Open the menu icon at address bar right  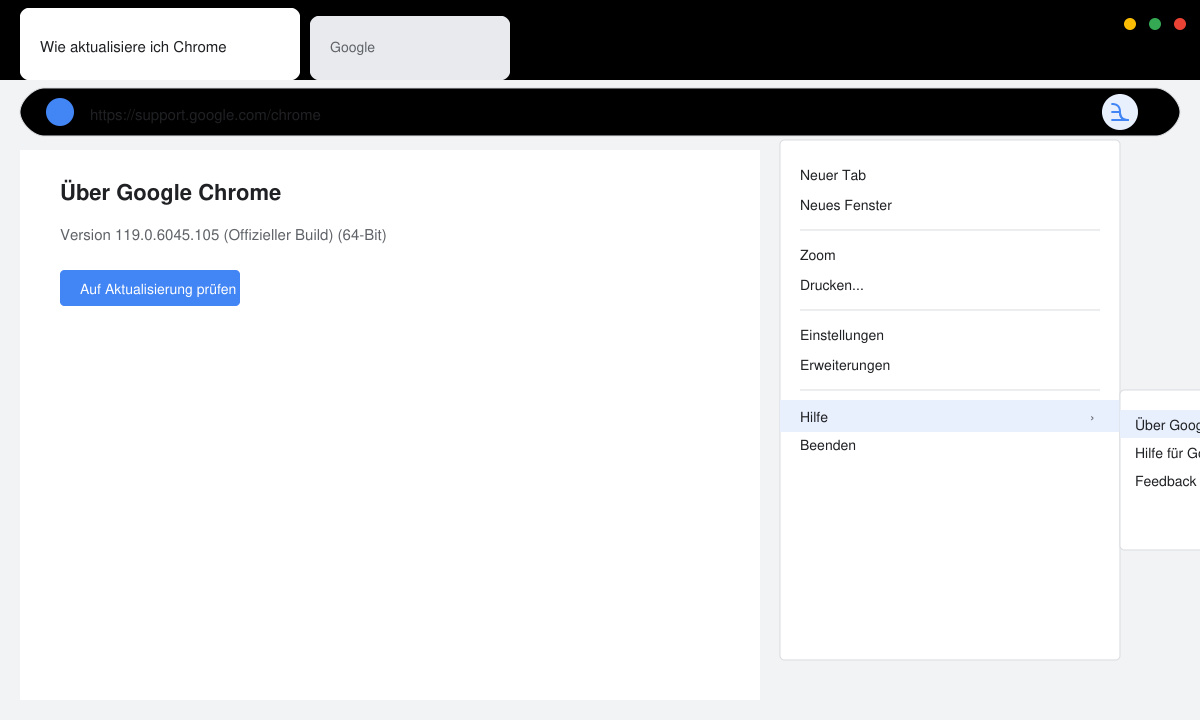(1120, 112)
